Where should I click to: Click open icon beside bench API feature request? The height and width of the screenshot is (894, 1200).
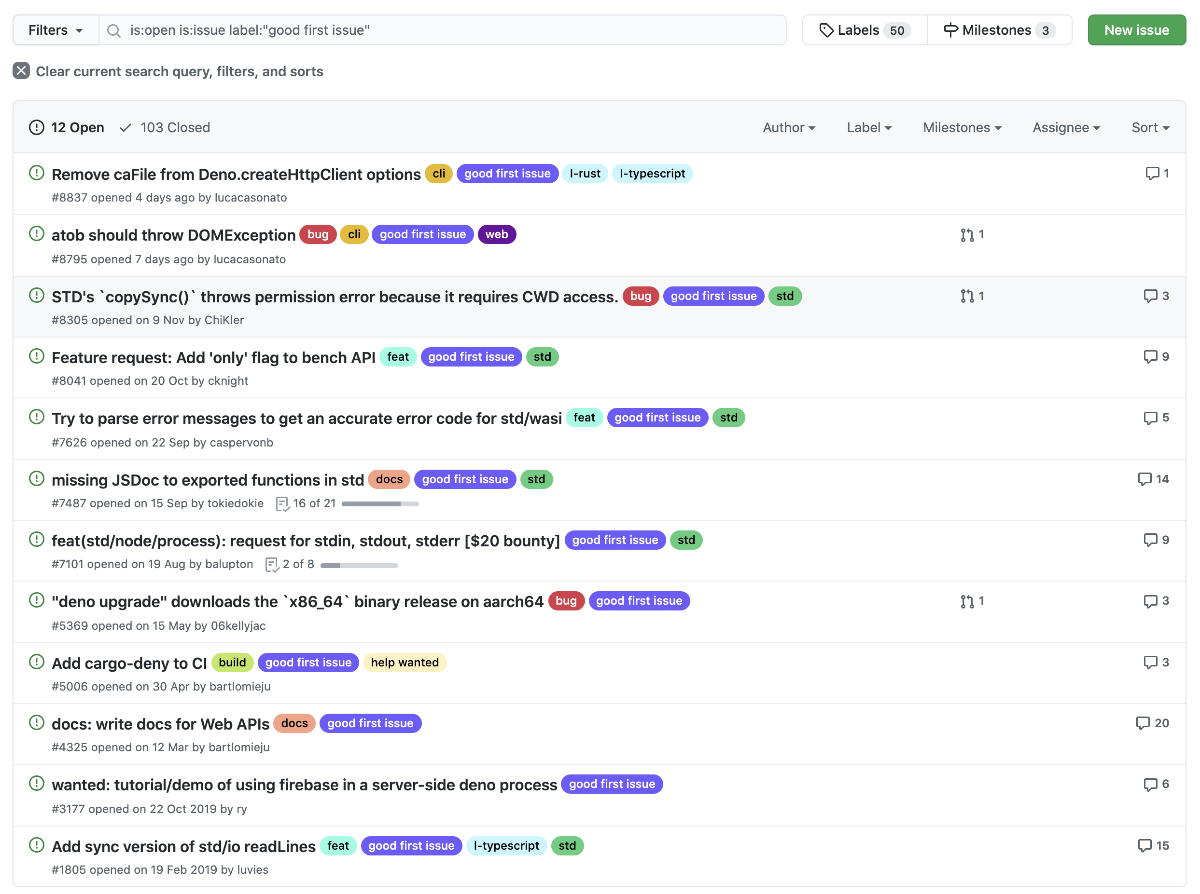pyautogui.click(x=37, y=357)
